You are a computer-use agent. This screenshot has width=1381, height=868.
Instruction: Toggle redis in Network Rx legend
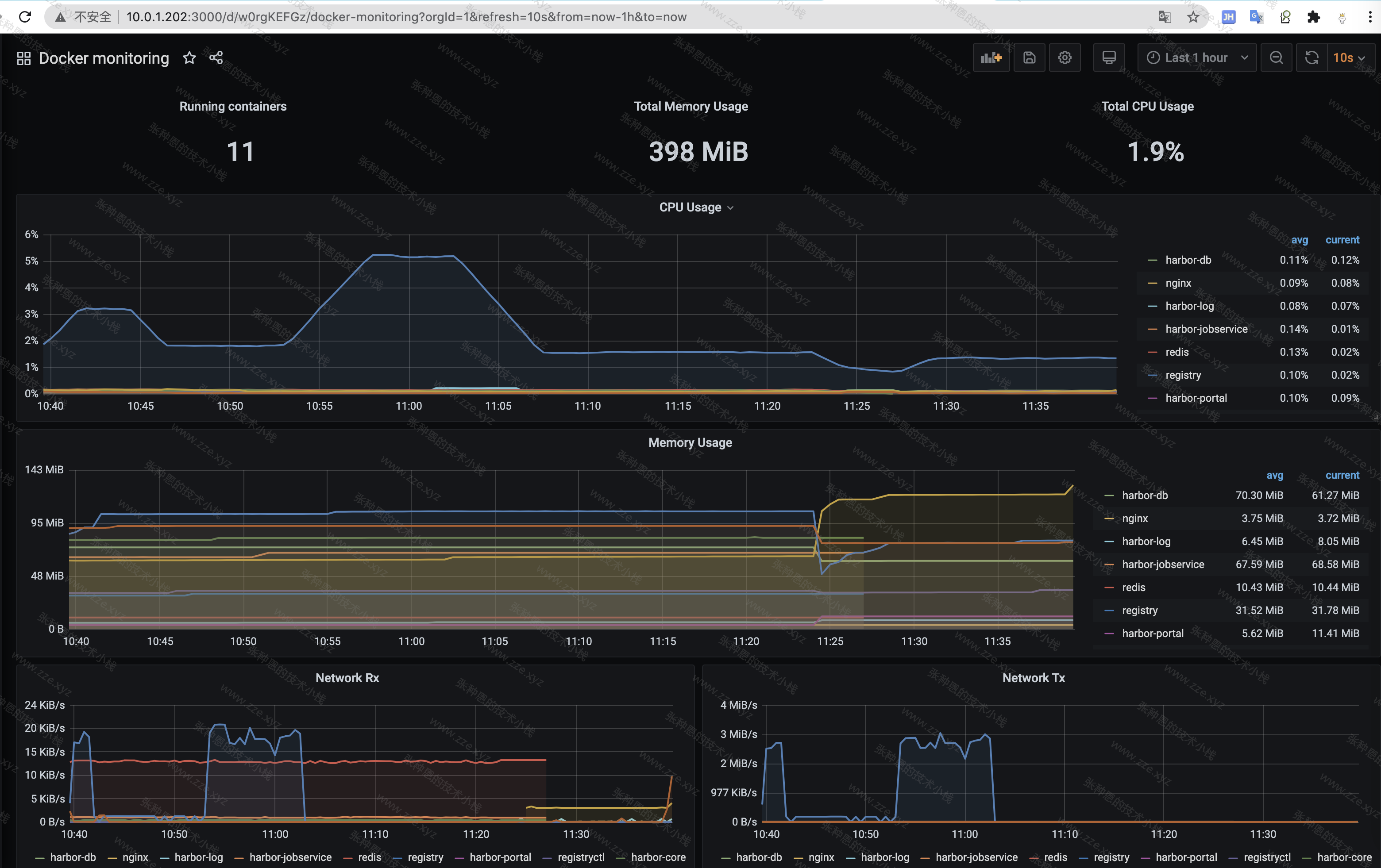369,857
